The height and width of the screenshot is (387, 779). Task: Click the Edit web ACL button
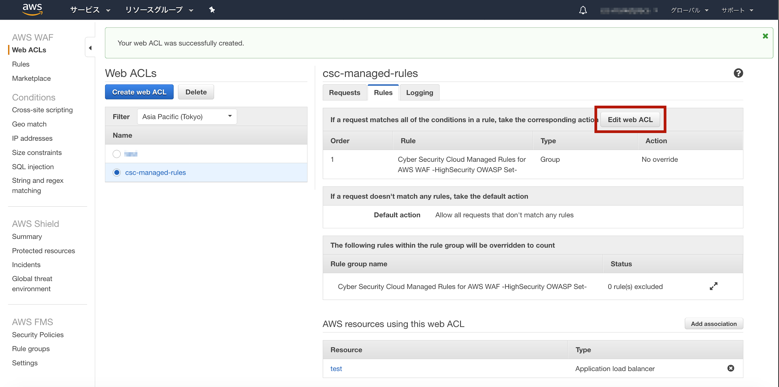point(630,120)
